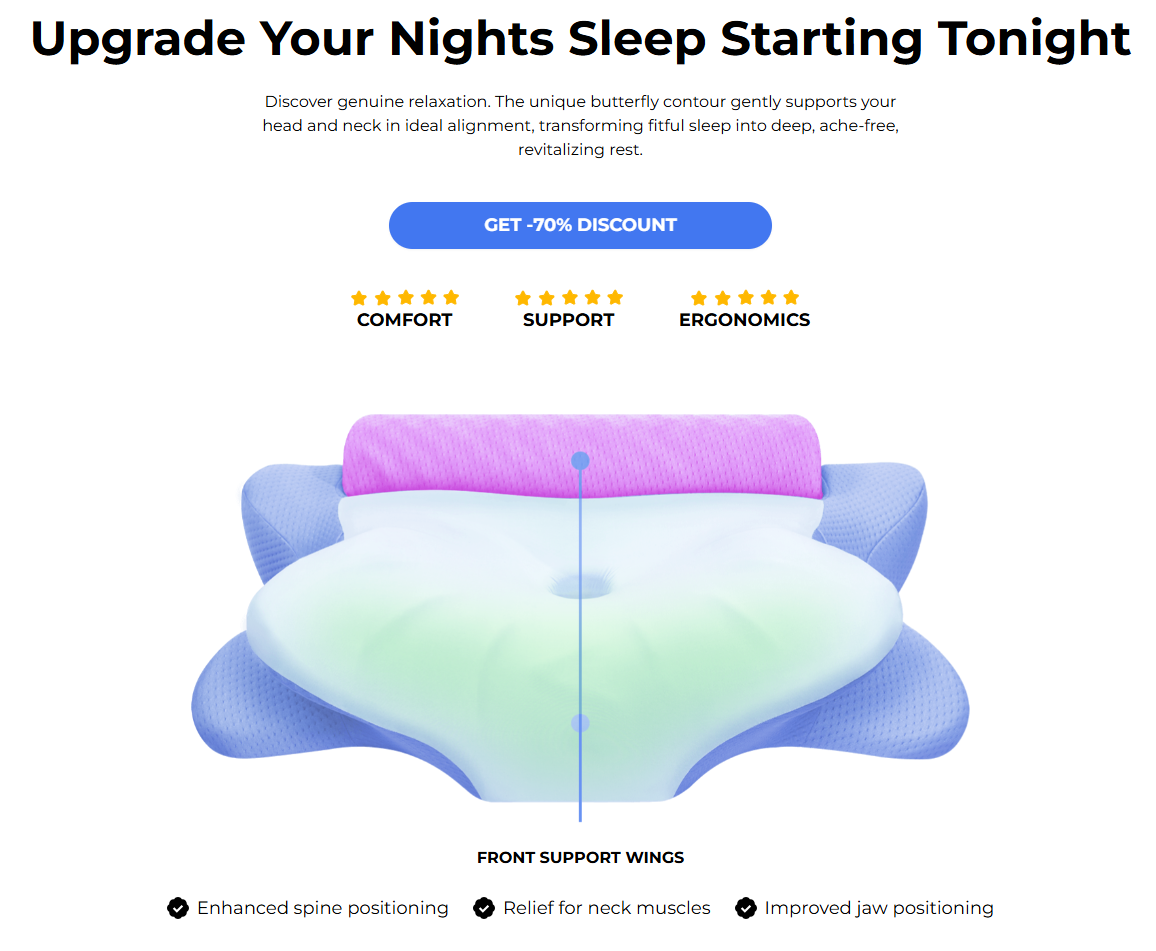Click the GET -70% DISCOUNT button
The height and width of the screenshot is (951, 1156).
580,225
